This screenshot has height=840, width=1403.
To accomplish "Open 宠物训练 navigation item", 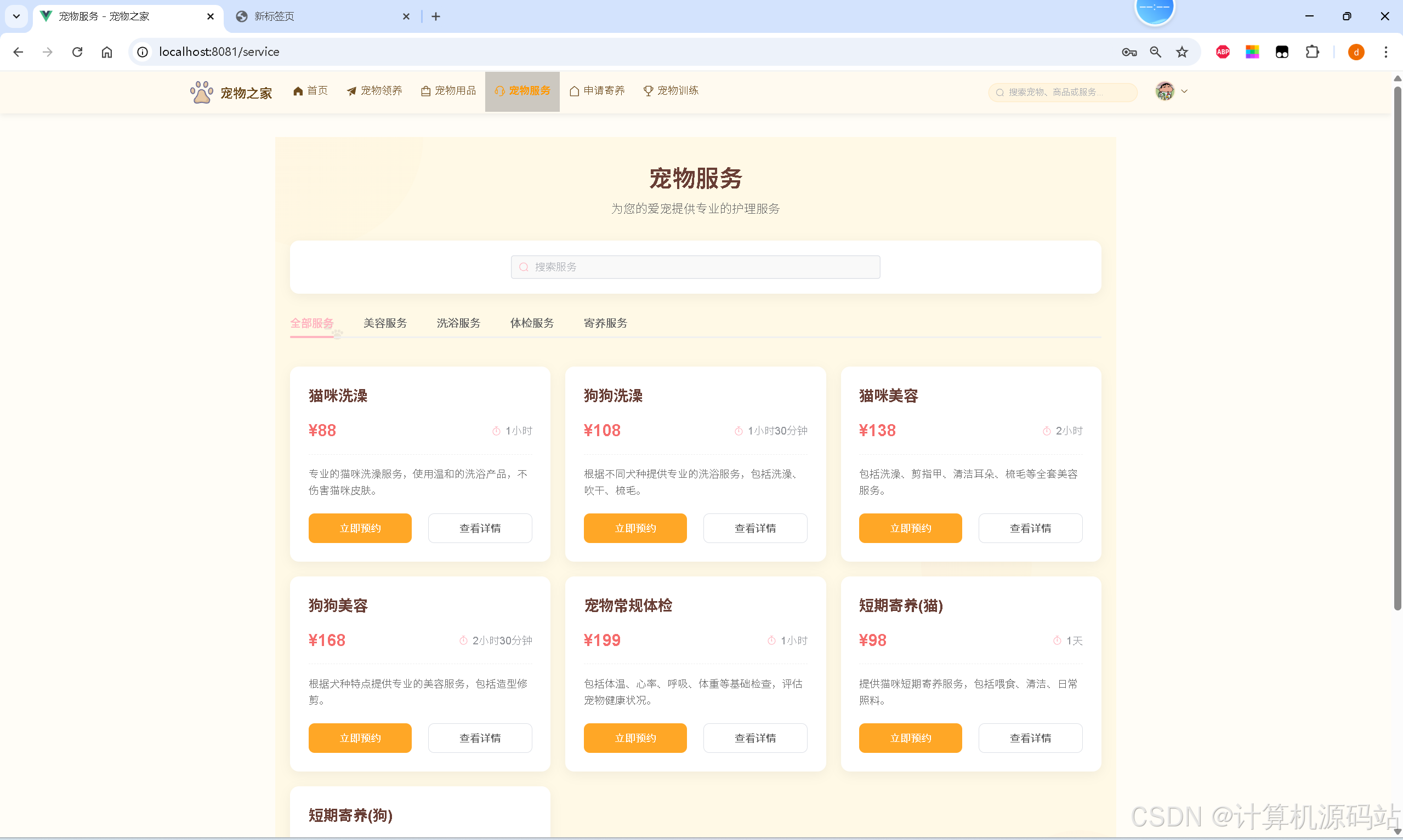I will (x=671, y=91).
